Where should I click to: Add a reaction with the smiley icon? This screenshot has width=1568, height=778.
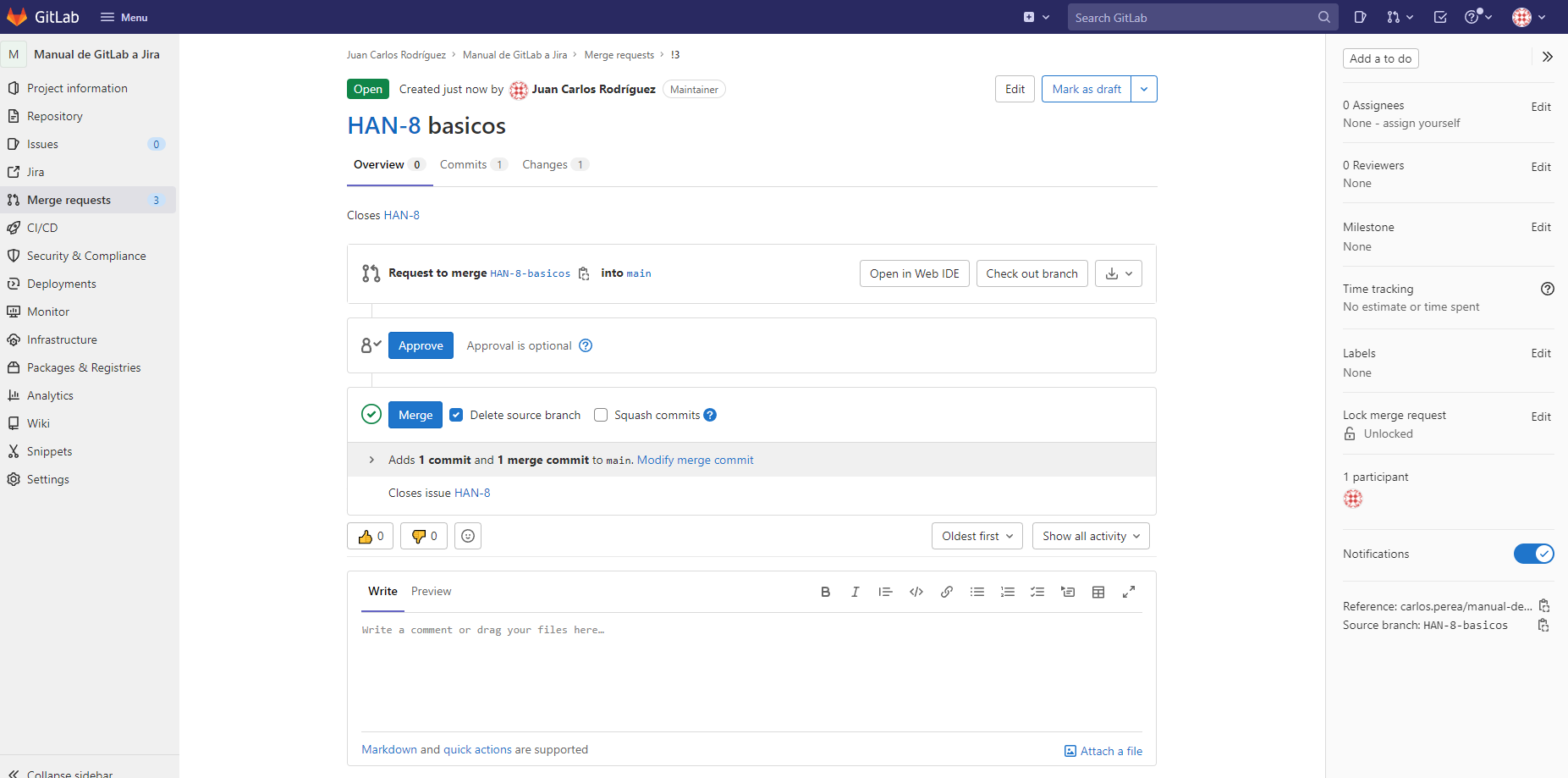[468, 536]
